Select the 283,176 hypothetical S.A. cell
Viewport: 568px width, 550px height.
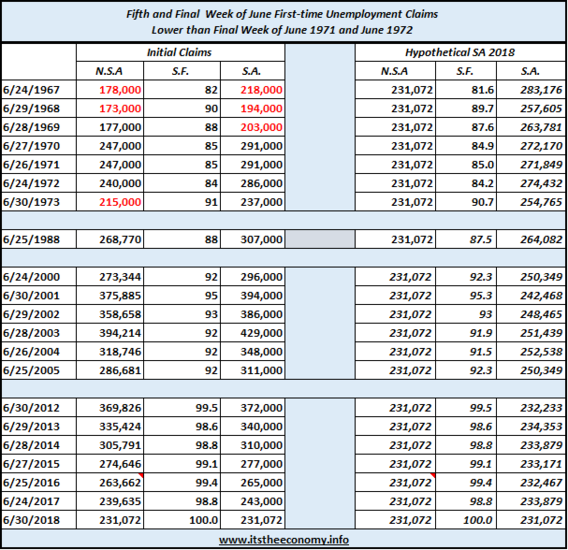(x=531, y=89)
